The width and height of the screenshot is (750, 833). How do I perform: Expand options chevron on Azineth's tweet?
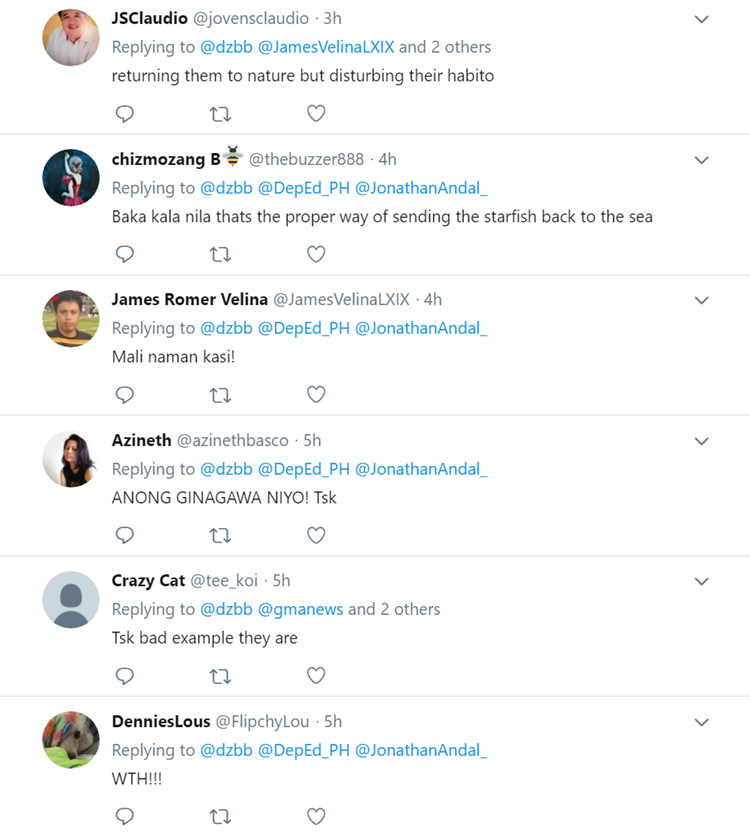tap(701, 441)
